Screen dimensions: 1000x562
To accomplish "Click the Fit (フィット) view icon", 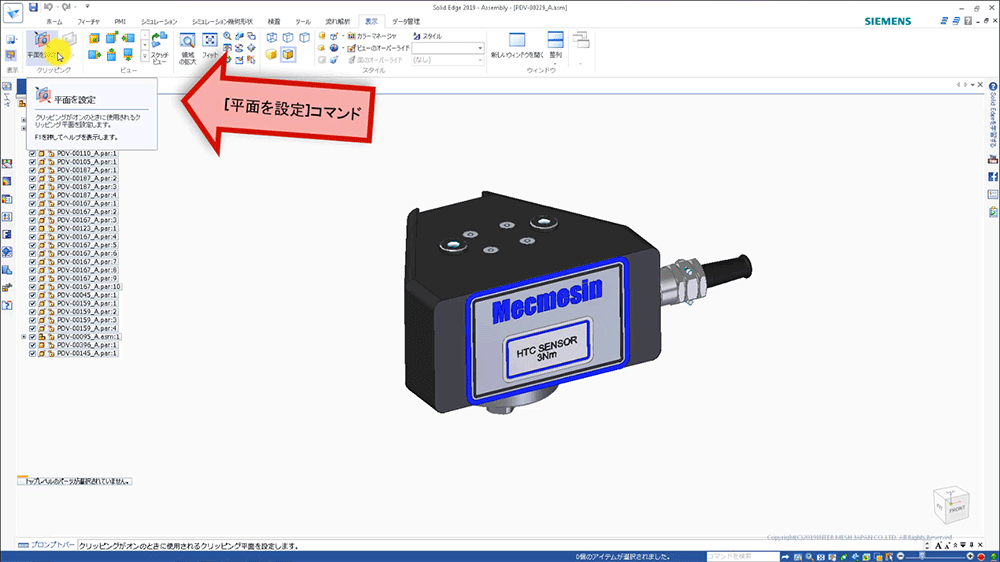I will point(210,43).
